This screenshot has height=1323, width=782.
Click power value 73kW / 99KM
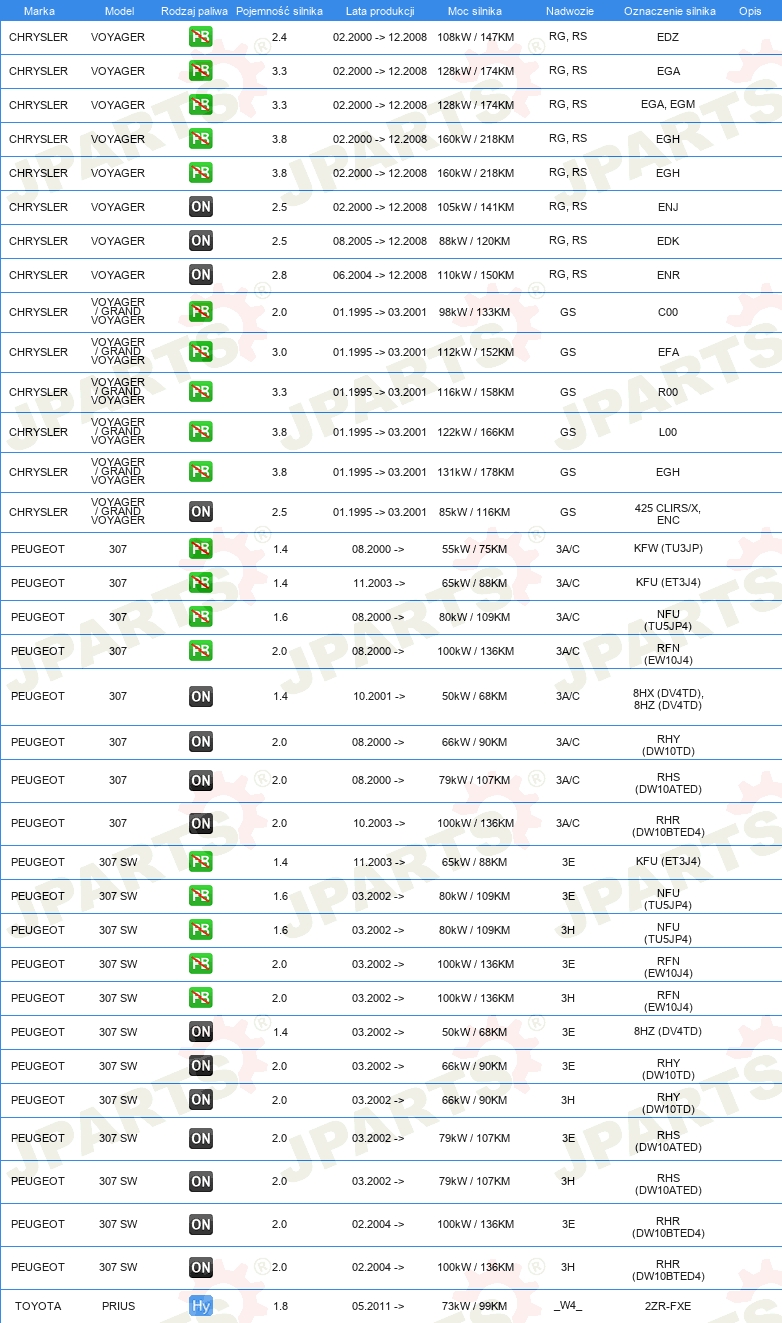coord(475,1306)
